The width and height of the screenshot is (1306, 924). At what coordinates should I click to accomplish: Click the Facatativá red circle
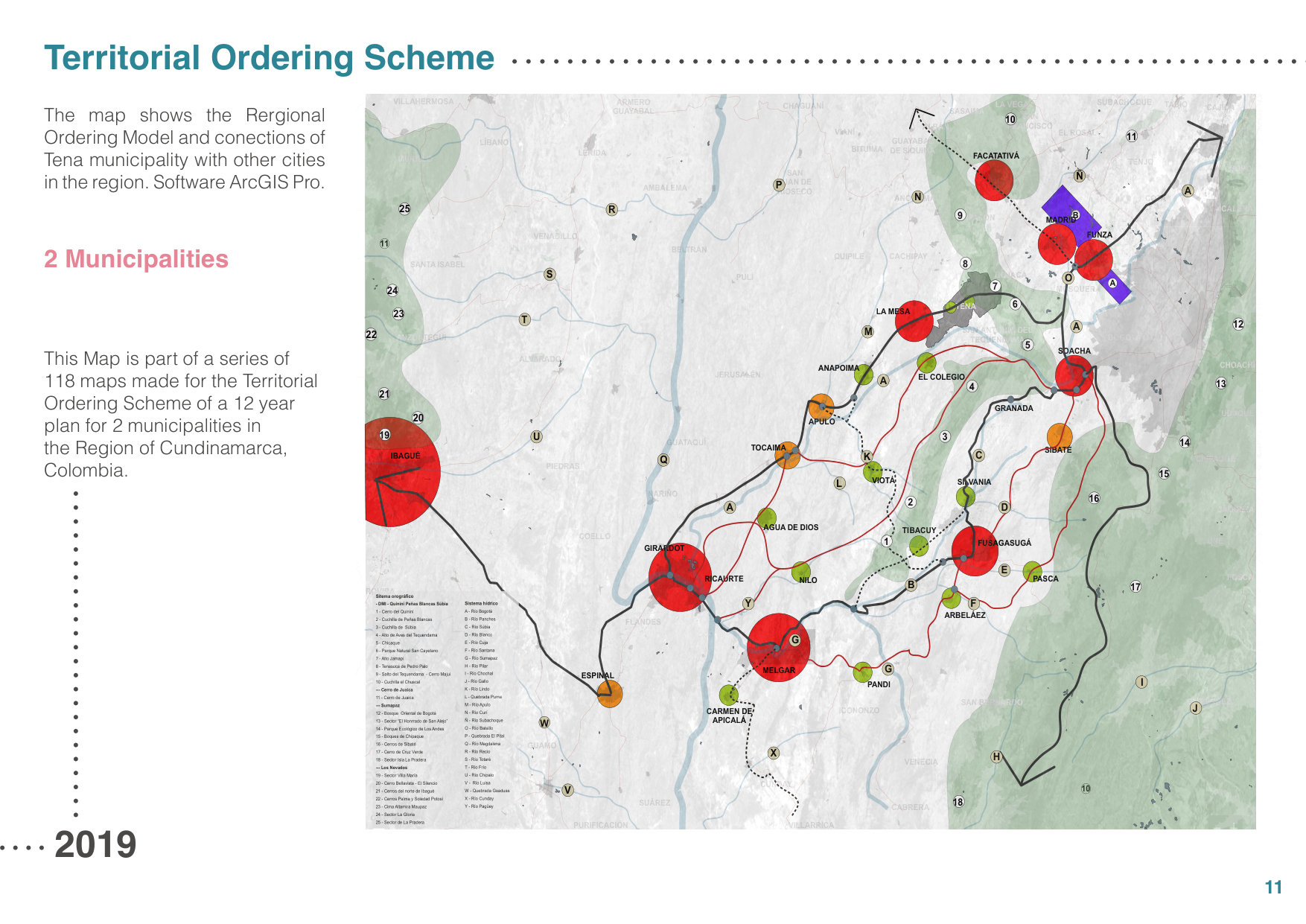(995, 179)
